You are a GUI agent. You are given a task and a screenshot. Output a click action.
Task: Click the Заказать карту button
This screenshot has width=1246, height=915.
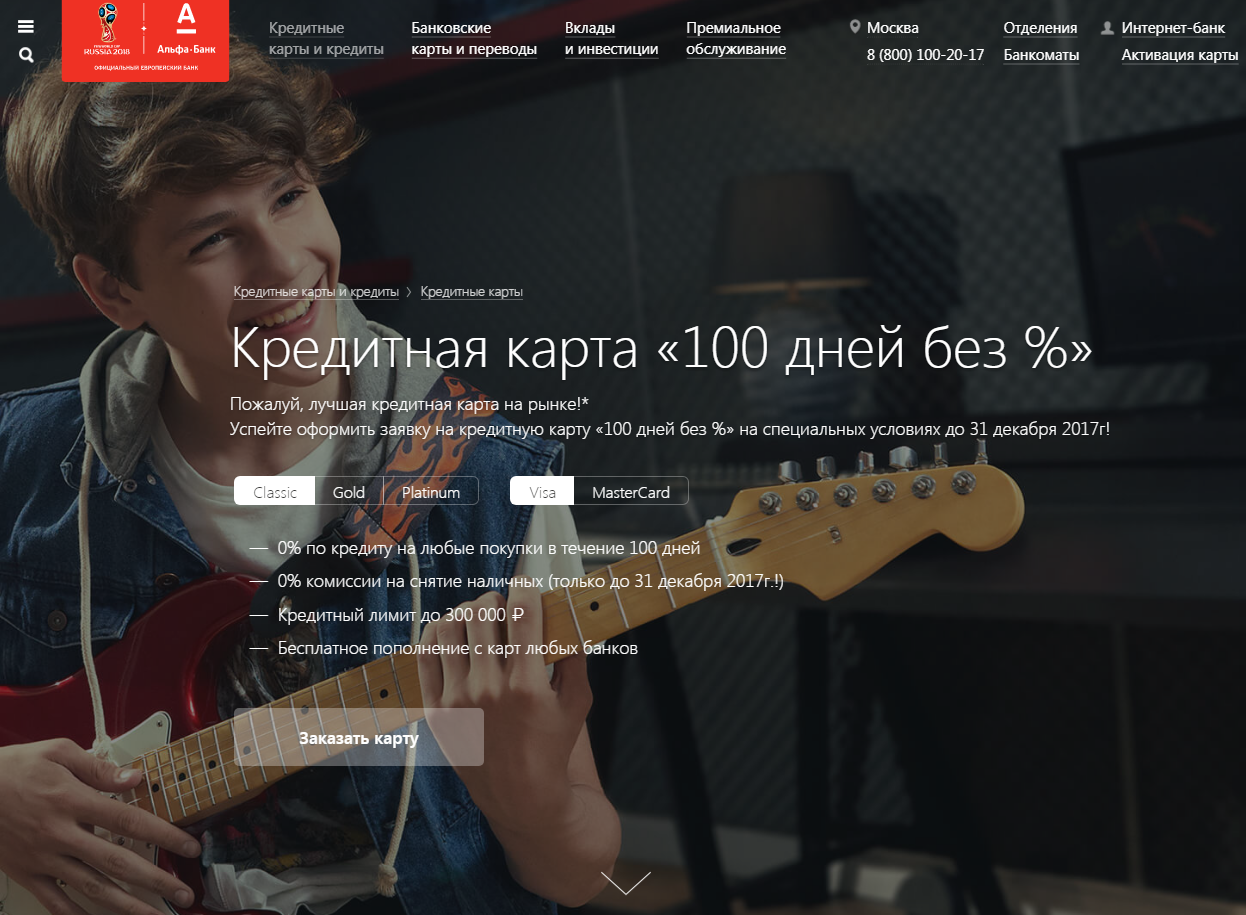pyautogui.click(x=359, y=738)
